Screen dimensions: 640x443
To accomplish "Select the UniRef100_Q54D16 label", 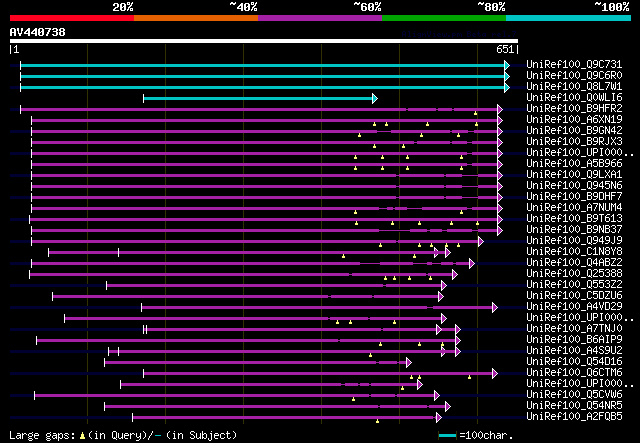I will point(574,362).
